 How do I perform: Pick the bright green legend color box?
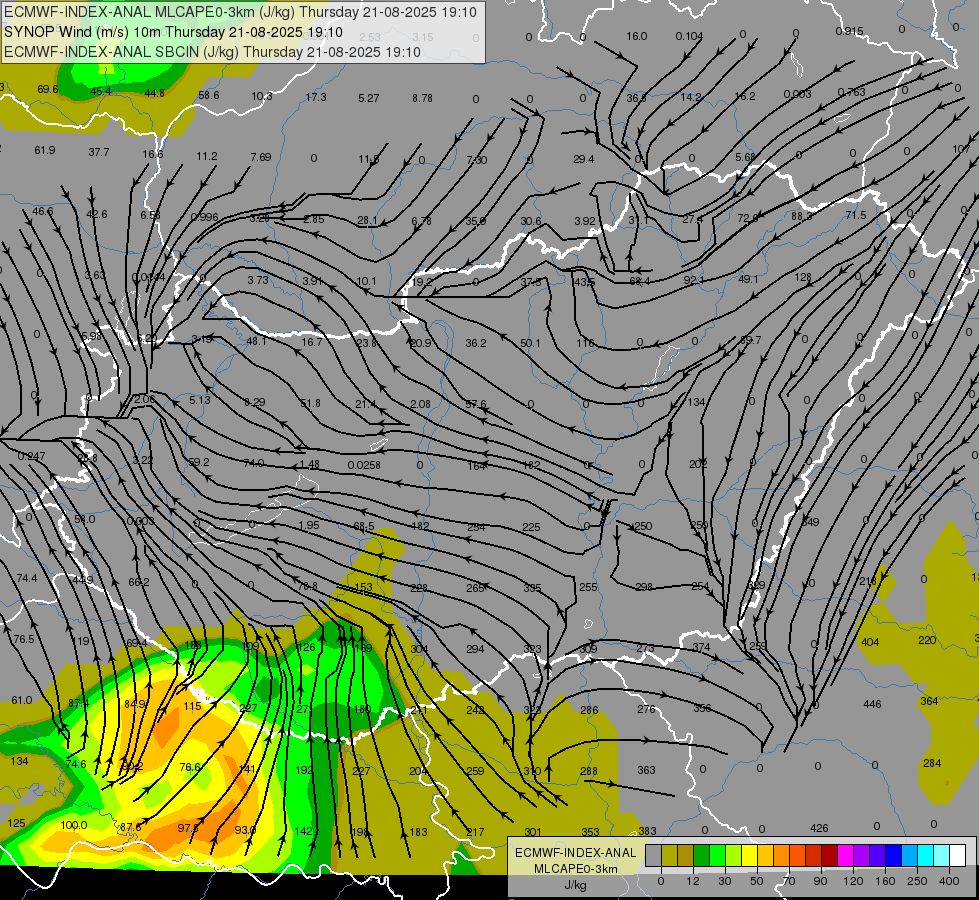click(x=717, y=855)
